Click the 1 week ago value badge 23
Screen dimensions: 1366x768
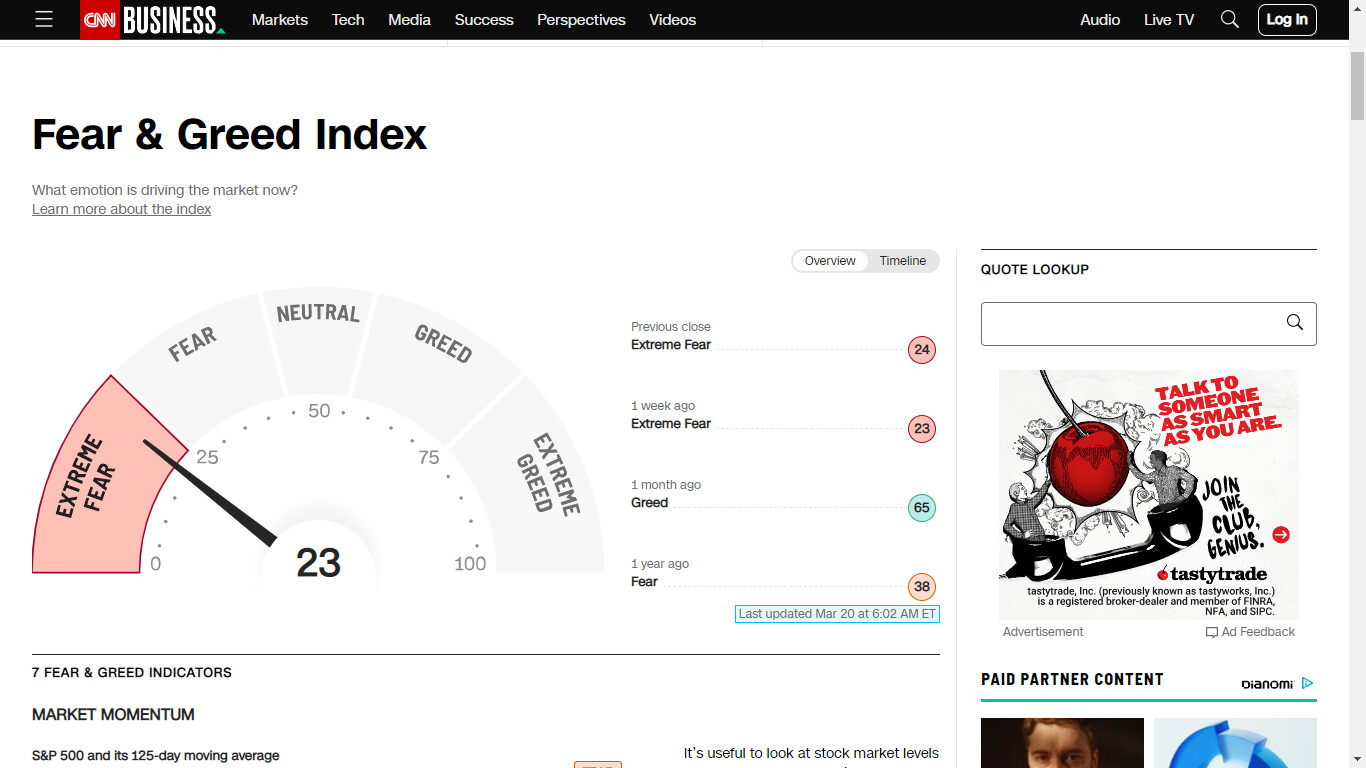coord(922,429)
